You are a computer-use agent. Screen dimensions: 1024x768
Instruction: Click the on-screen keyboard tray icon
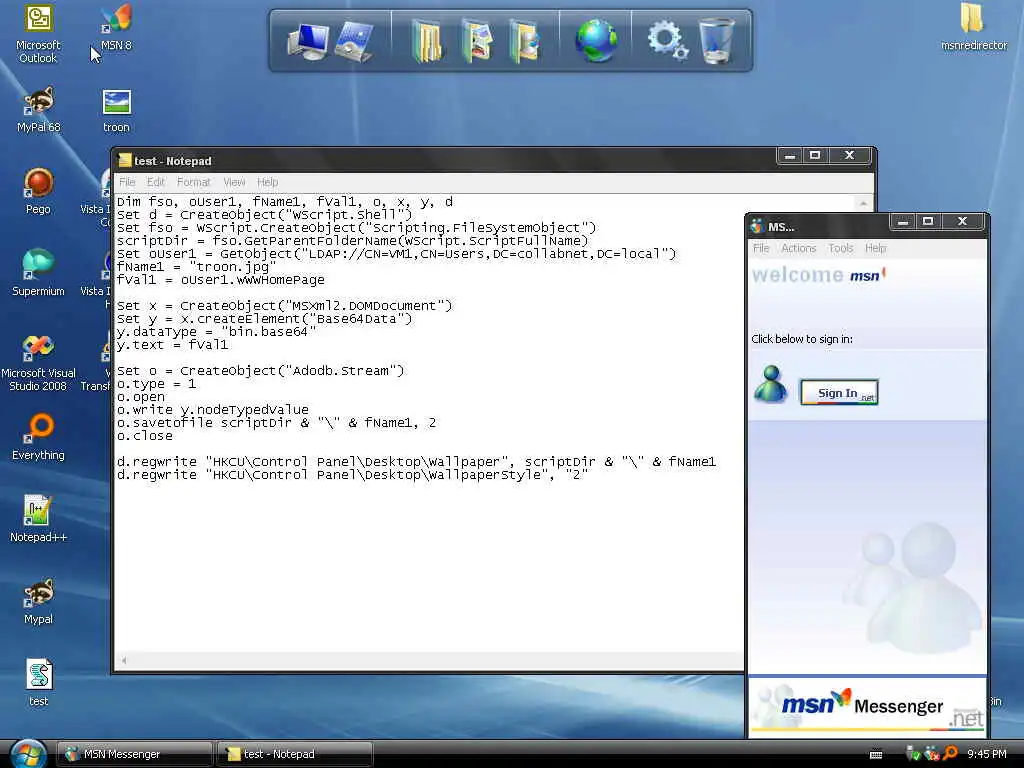point(876,754)
